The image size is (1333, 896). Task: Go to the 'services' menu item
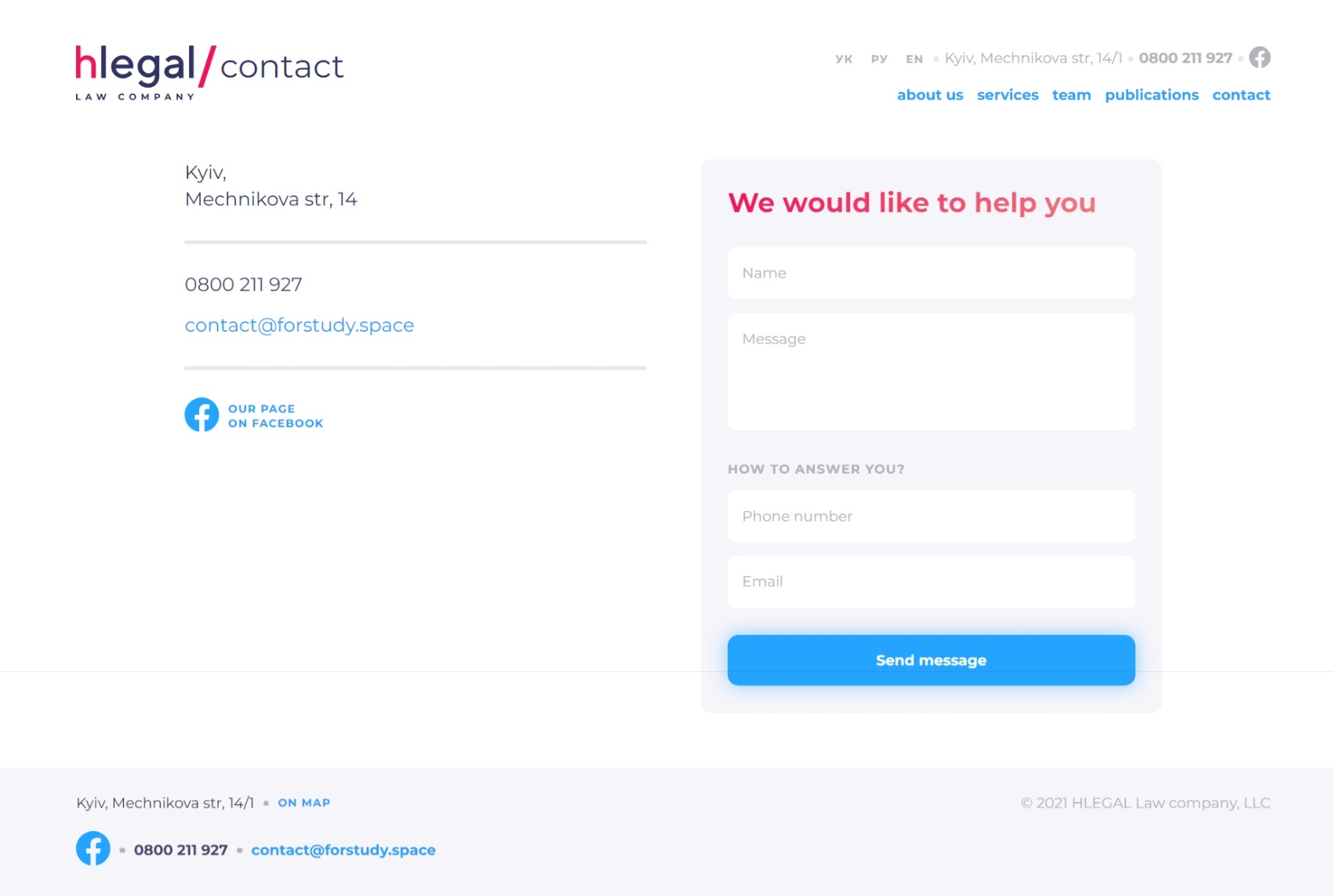tap(1008, 95)
